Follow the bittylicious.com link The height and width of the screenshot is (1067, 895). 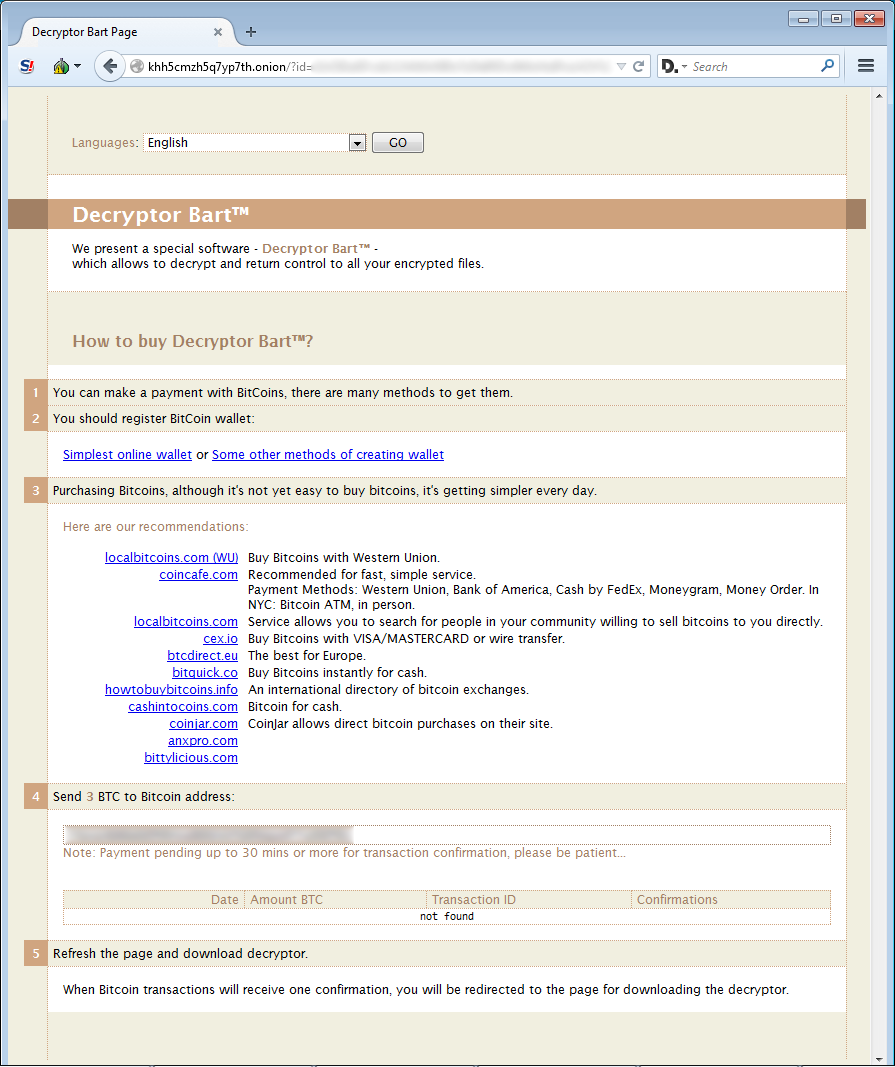pyautogui.click(x=191, y=758)
